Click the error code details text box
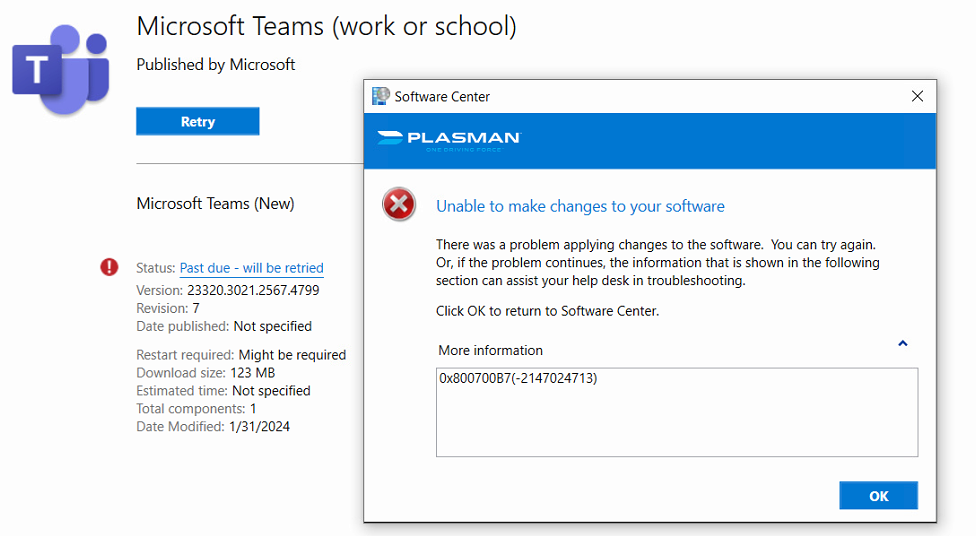Viewport: 976px width, 536px height. tap(677, 412)
